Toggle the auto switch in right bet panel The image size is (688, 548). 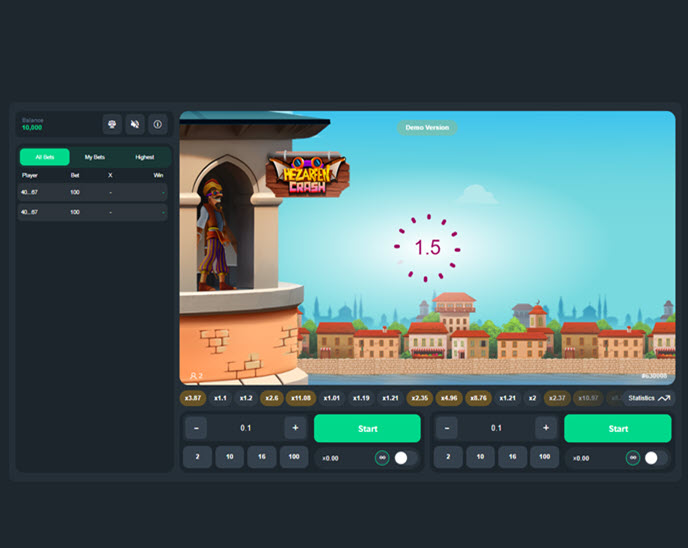[x=655, y=457]
